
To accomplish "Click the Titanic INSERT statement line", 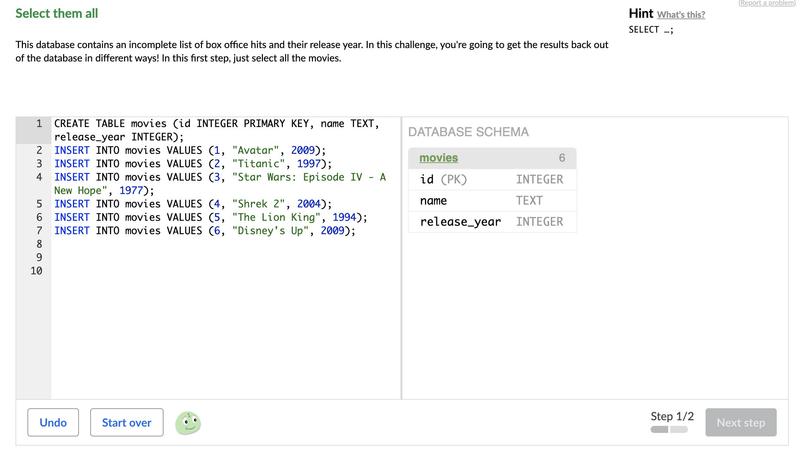I will (x=193, y=164).
